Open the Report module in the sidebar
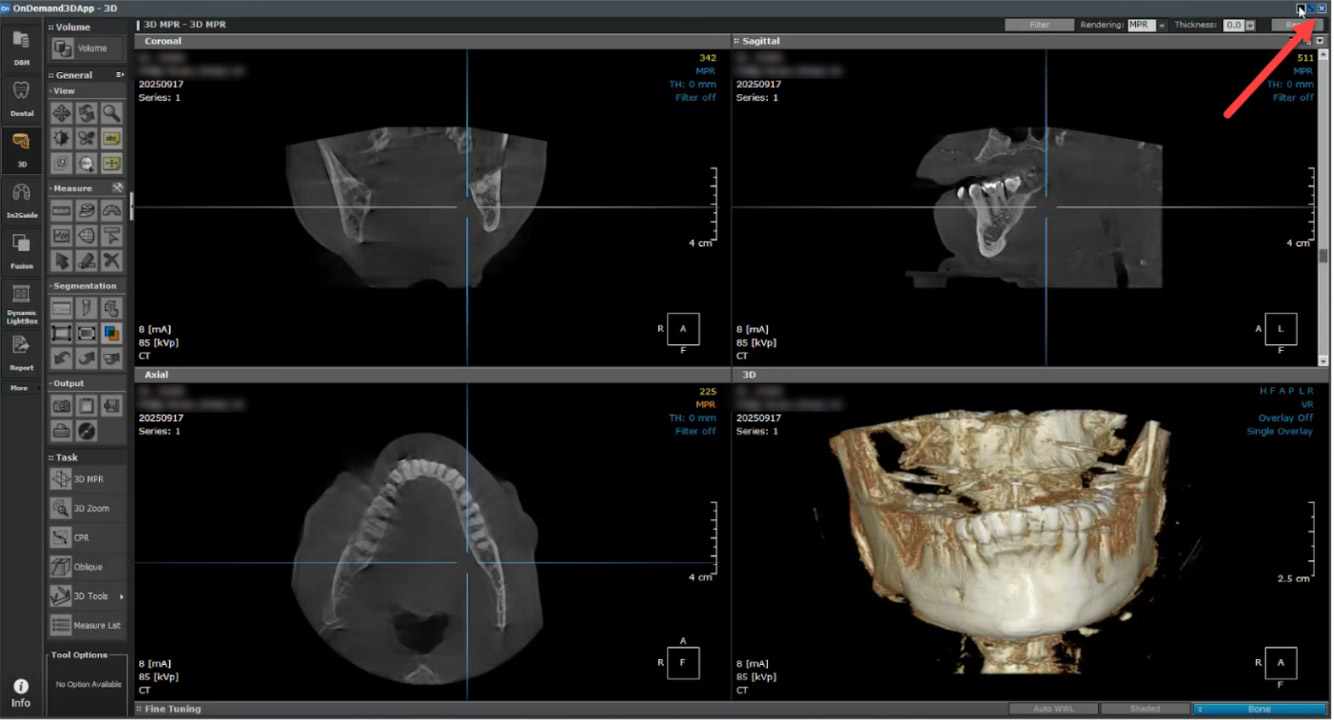 [x=21, y=352]
